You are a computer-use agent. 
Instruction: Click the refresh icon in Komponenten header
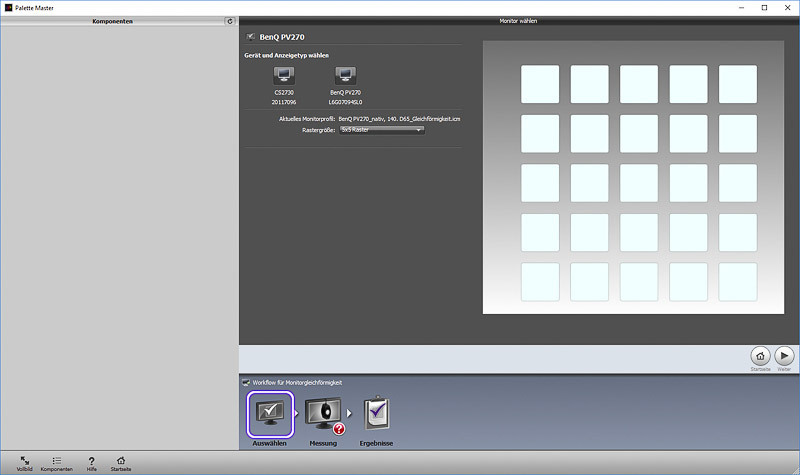(x=230, y=20)
